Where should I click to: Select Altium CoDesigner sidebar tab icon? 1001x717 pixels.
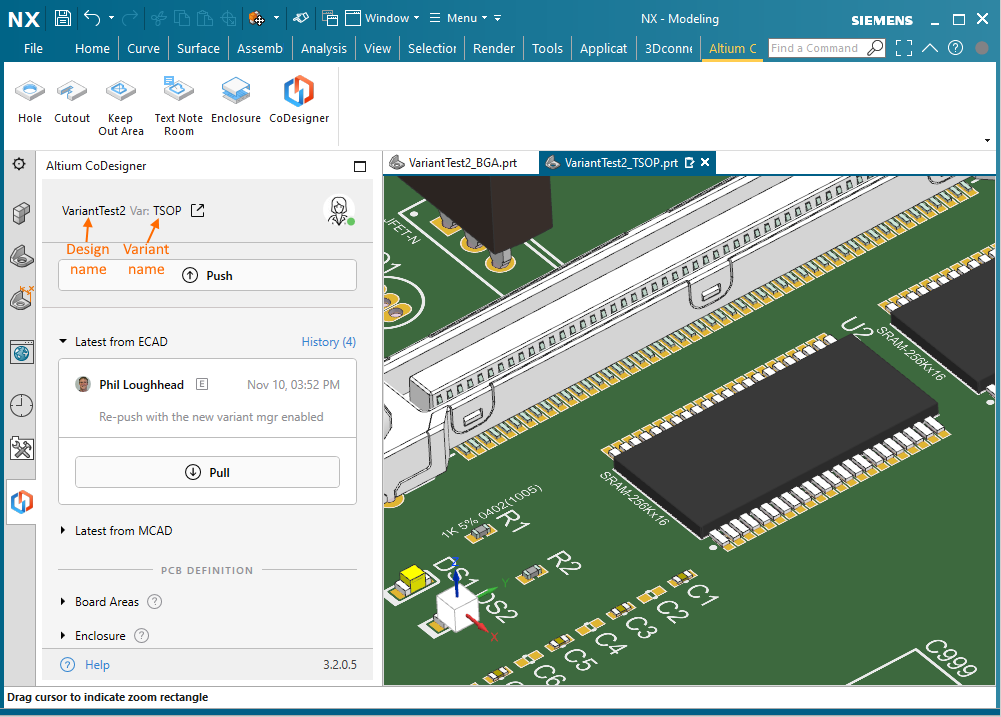tap(22, 502)
